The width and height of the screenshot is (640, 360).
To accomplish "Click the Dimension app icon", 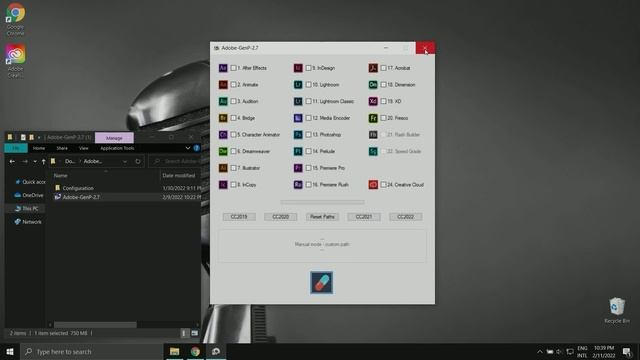I will click(x=373, y=85).
